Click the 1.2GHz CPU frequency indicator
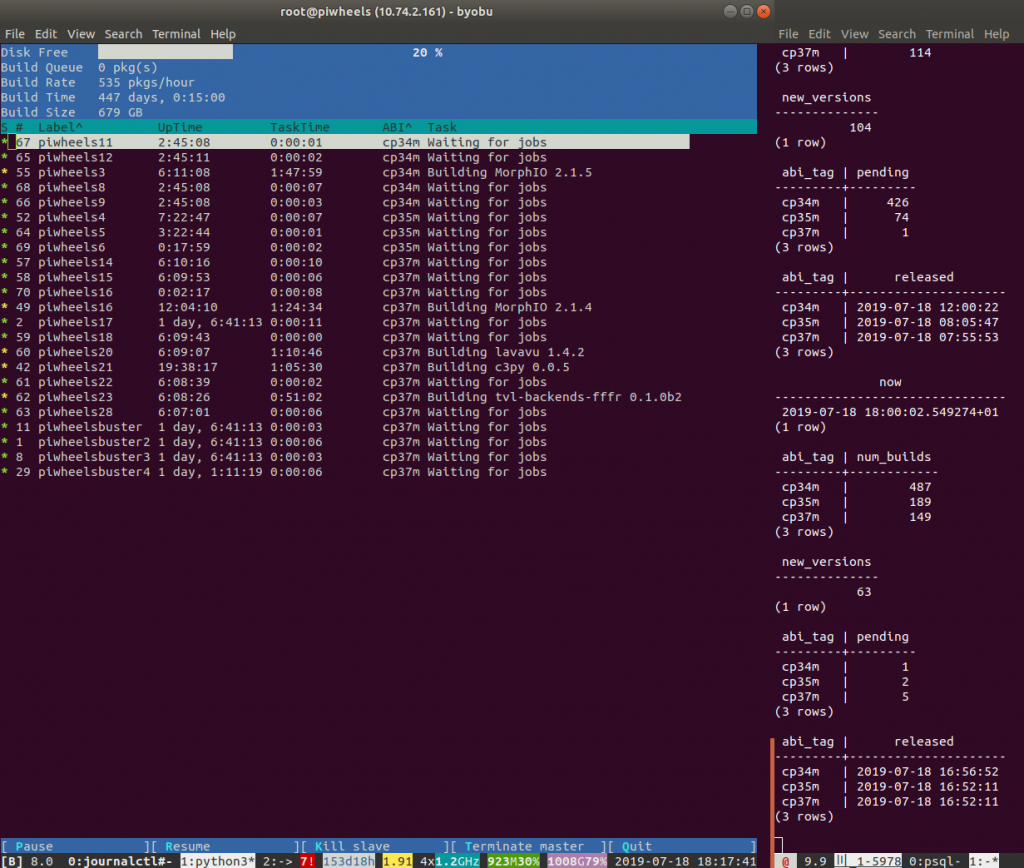 [x=457, y=861]
